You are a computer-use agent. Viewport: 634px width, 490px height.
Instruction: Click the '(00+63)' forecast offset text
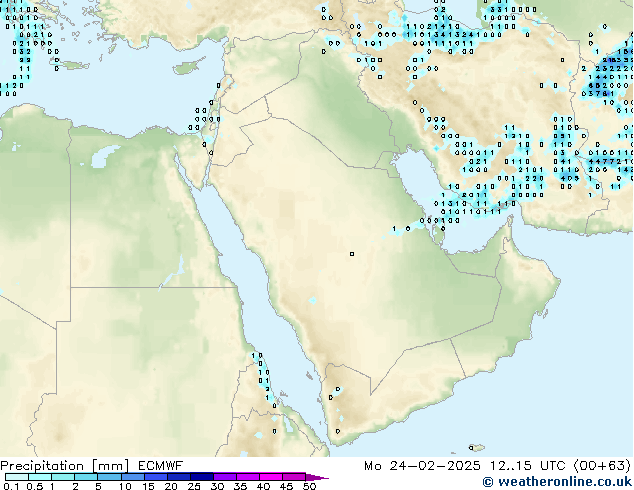pyautogui.click(x=602, y=466)
